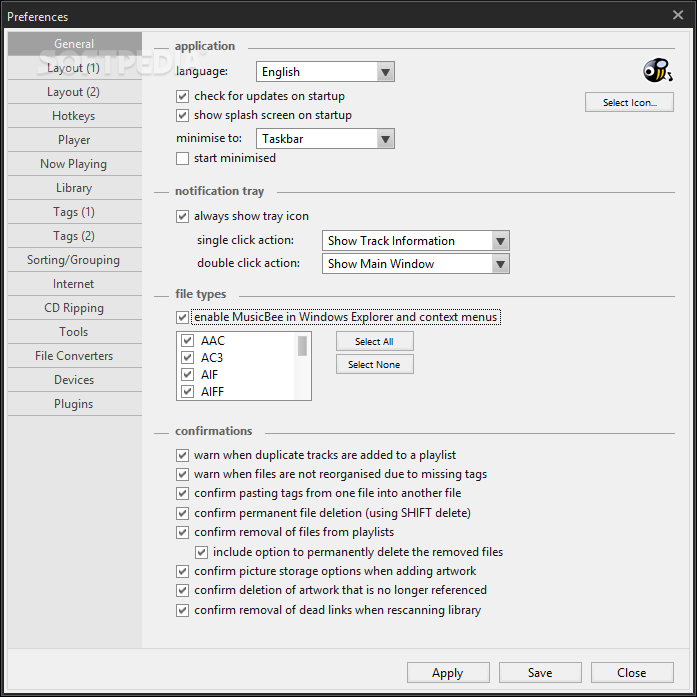Image resolution: width=697 pixels, height=697 pixels.
Task: Open the File Converters tab
Action: 75,356
